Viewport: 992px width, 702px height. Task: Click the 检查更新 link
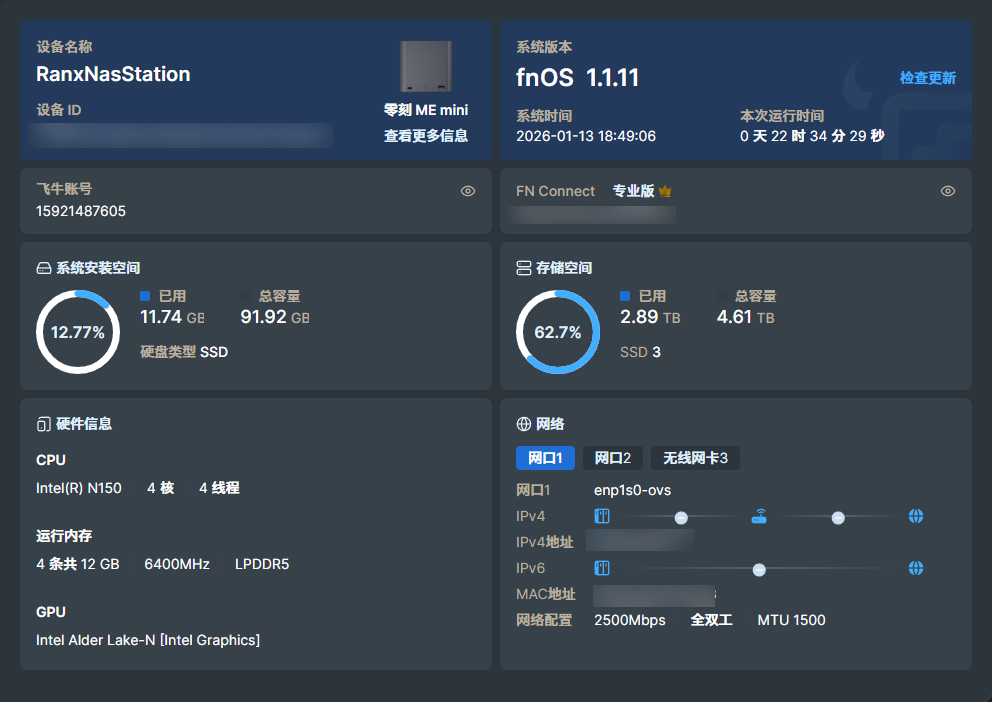coord(927,78)
